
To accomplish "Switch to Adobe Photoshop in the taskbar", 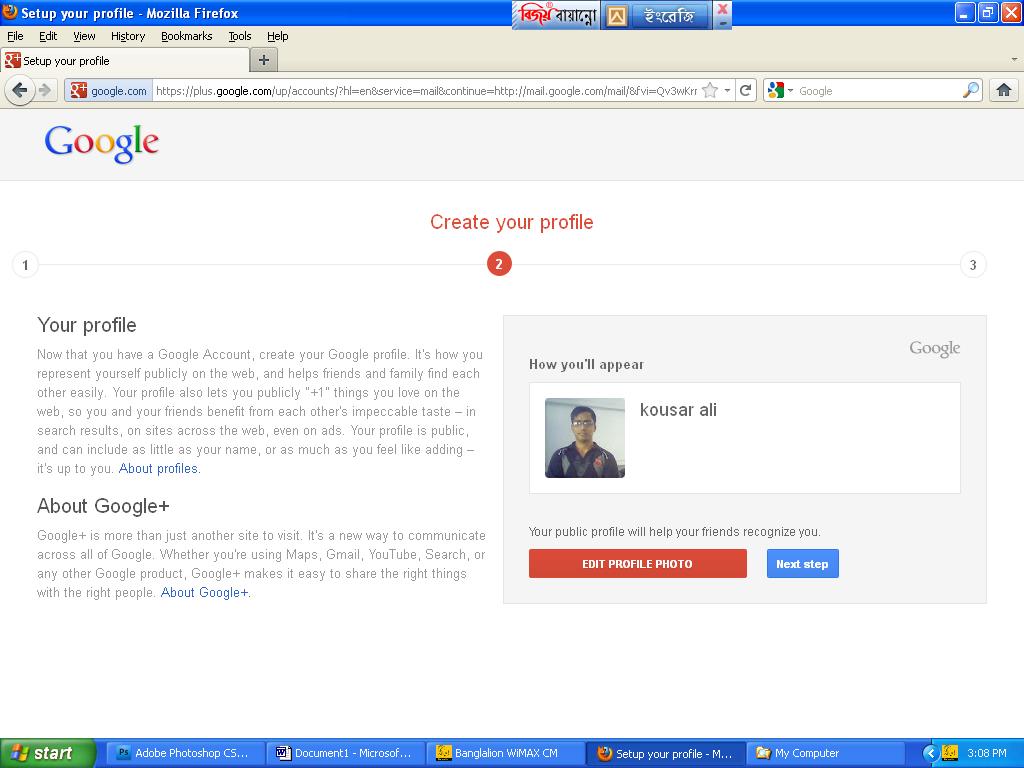I will pyautogui.click(x=186, y=753).
